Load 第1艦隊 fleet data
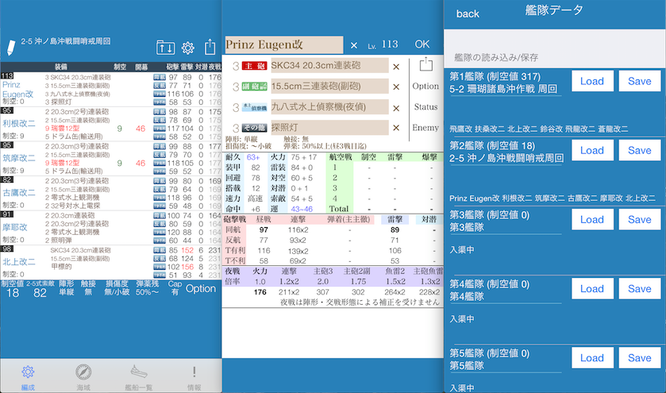 [592, 81]
